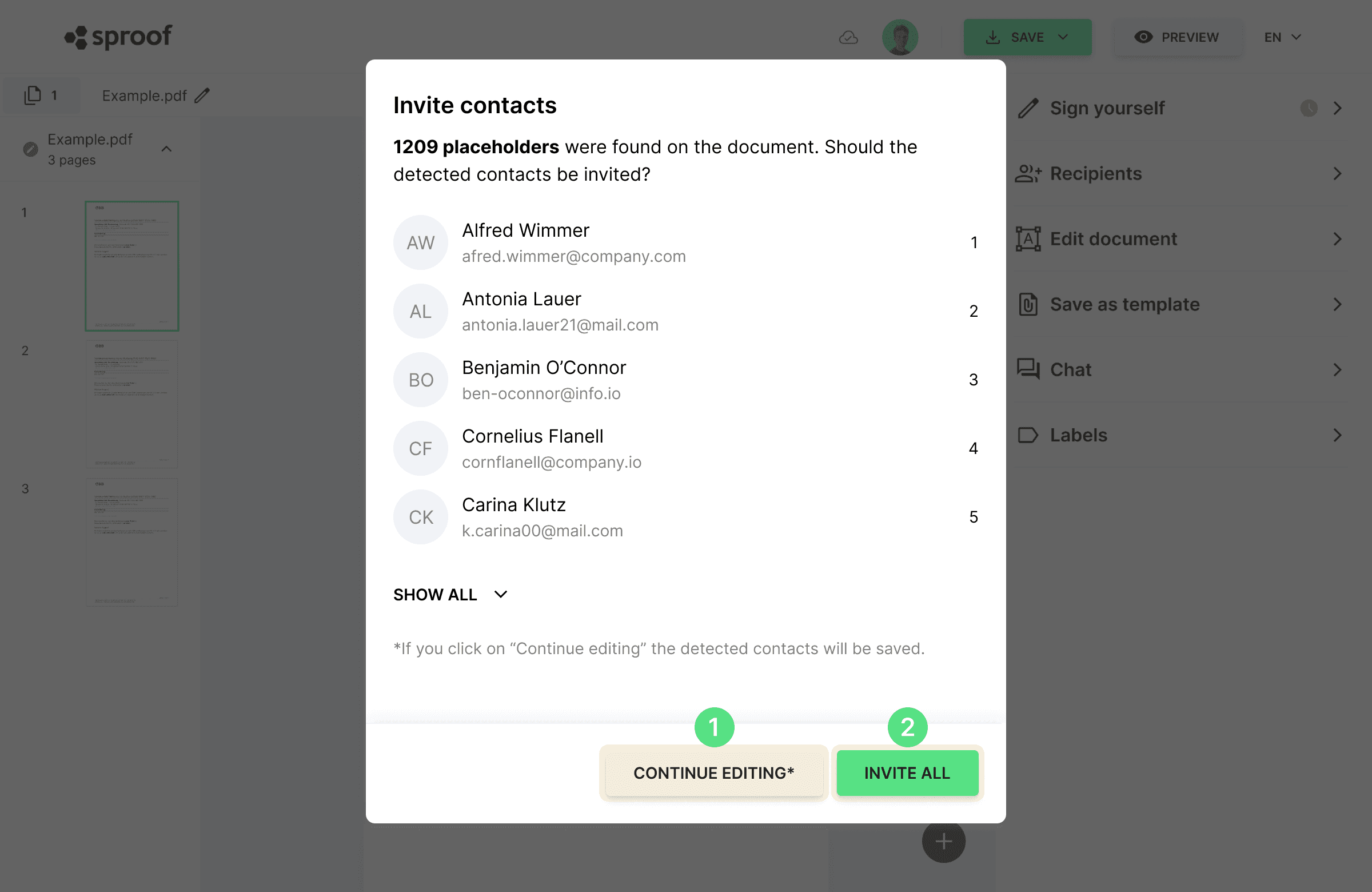1372x892 pixels.
Task: Open the user profile avatar
Action: tap(900, 38)
